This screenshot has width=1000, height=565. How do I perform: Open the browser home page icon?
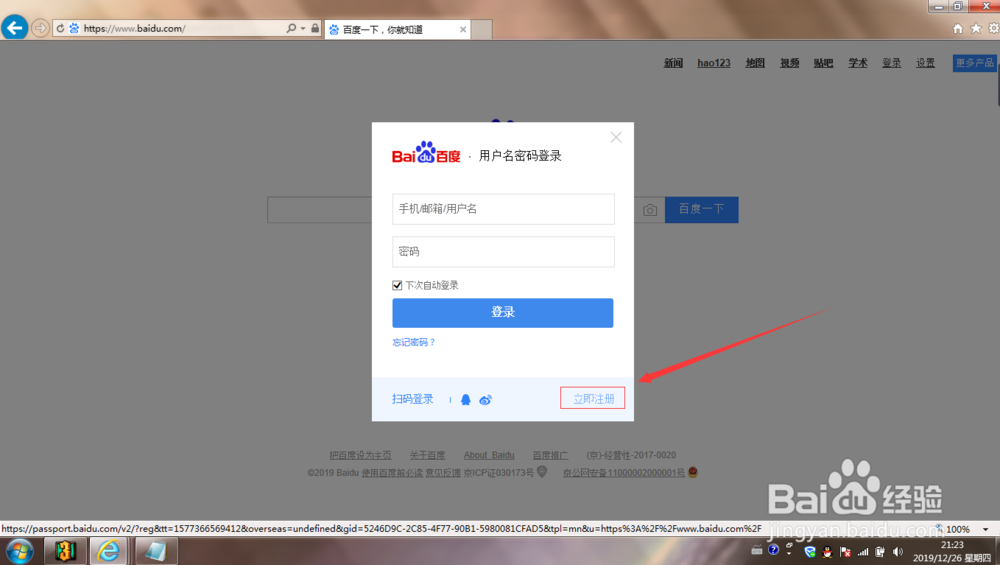pyautogui.click(x=958, y=29)
